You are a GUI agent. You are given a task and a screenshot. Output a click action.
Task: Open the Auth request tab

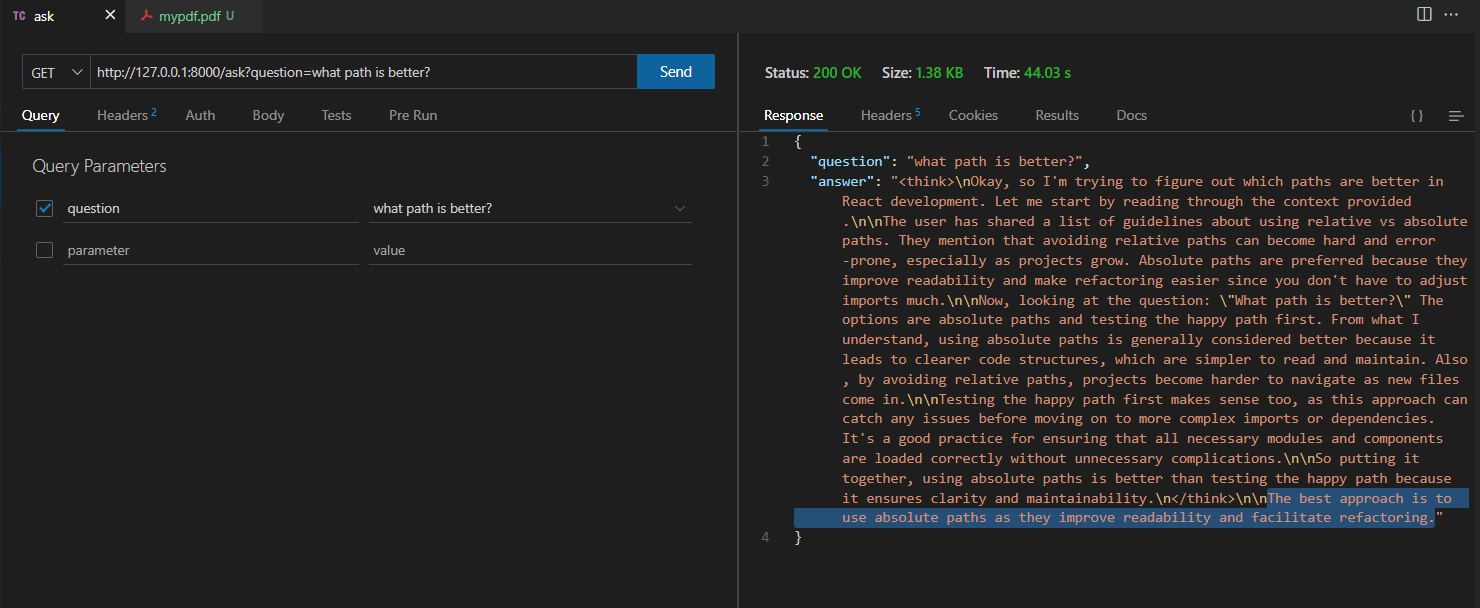pyautogui.click(x=200, y=115)
